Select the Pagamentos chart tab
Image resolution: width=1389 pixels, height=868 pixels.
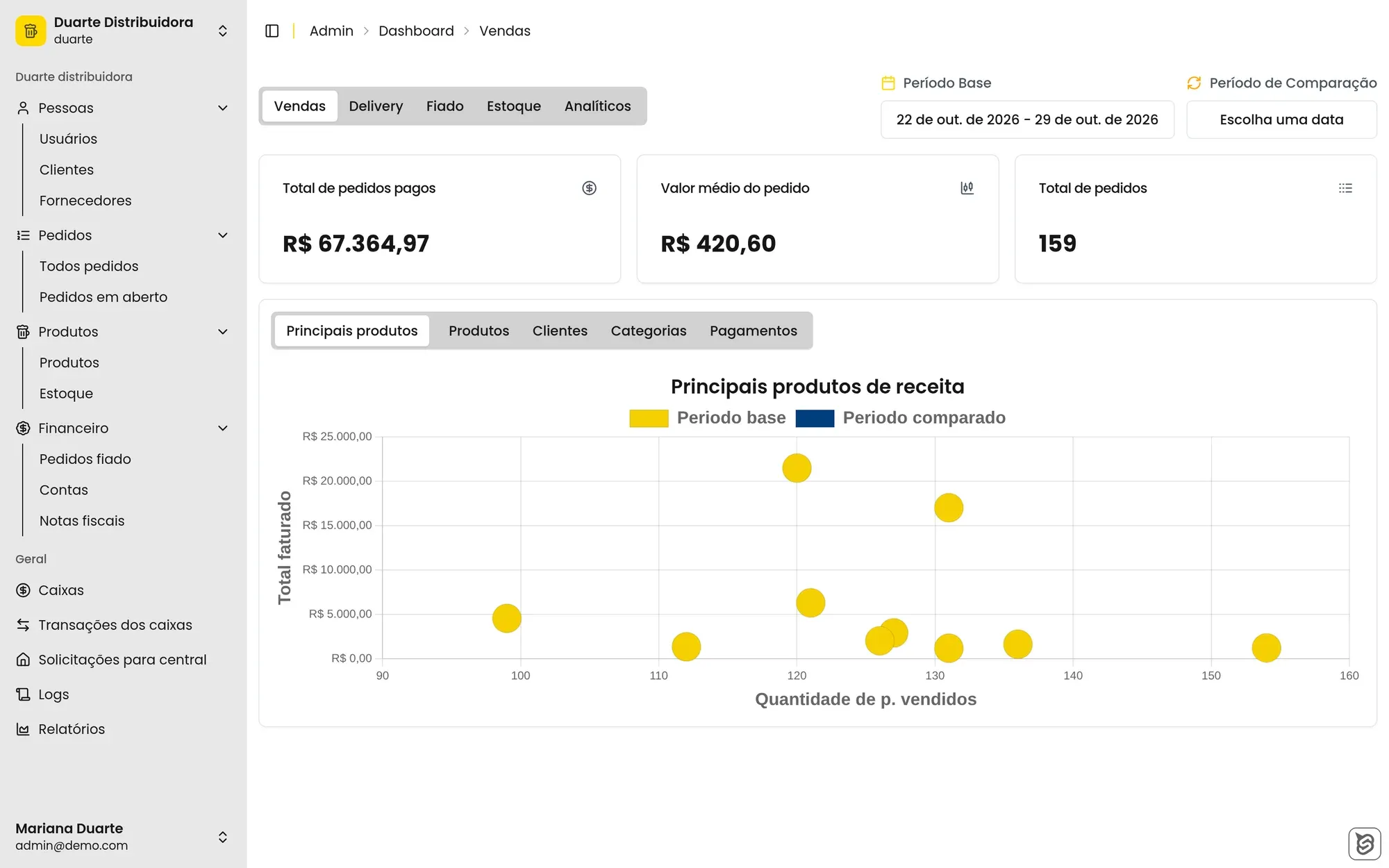pyautogui.click(x=753, y=331)
